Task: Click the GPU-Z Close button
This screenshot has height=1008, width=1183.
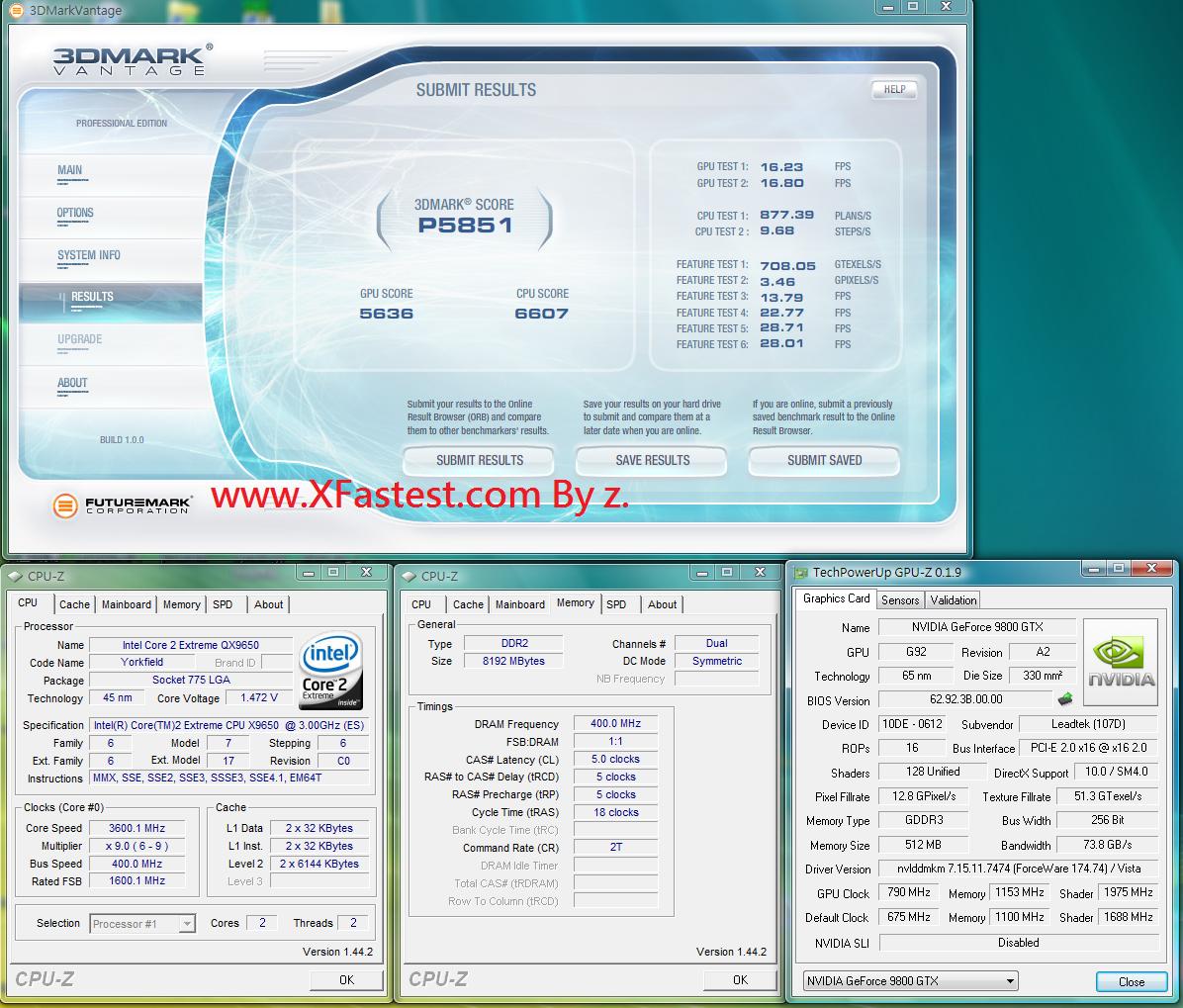Action: [1131, 981]
